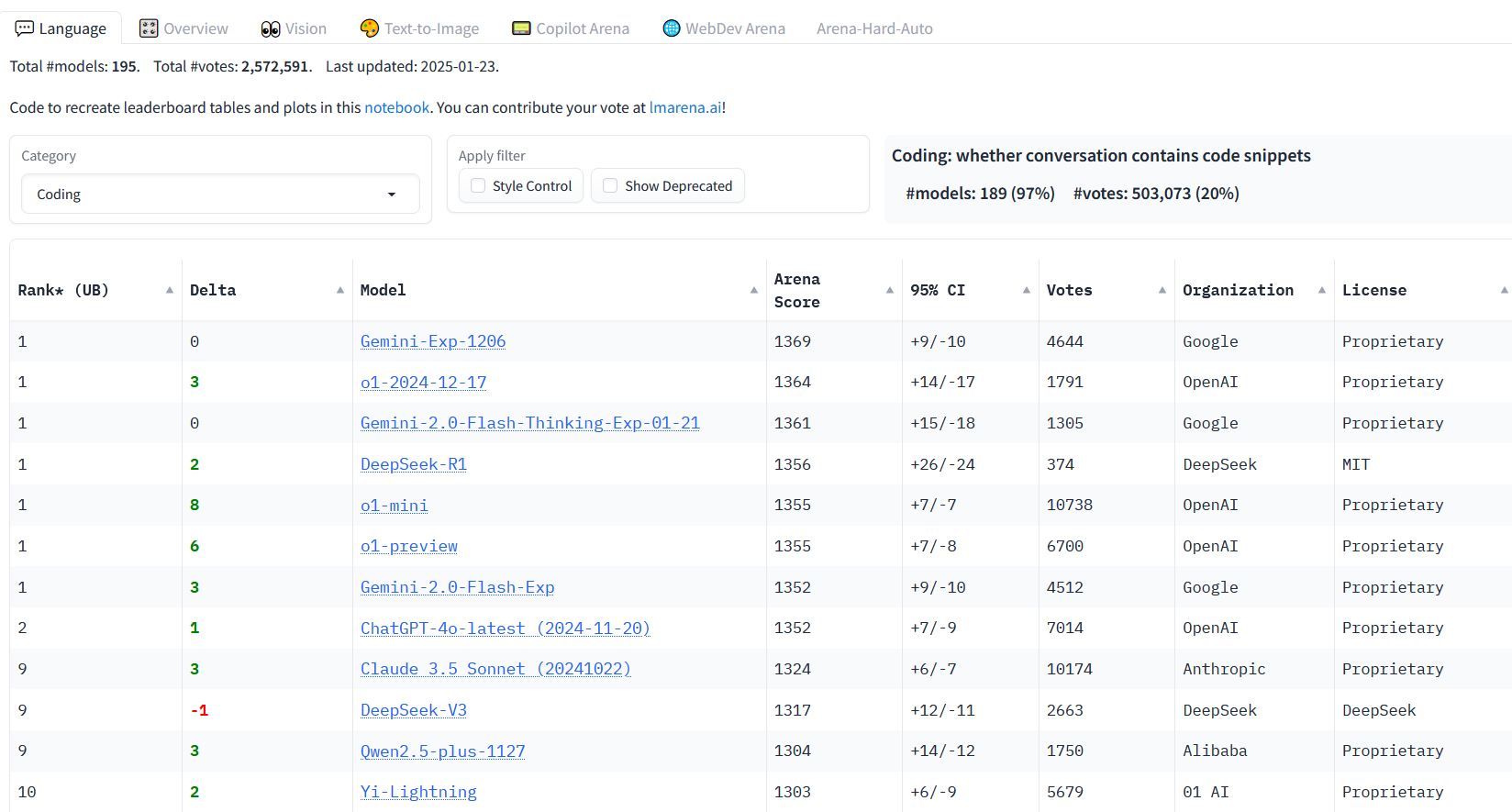This screenshot has width=1512, height=812.
Task: Sort by Arena Score column arrow
Action: 890,290
